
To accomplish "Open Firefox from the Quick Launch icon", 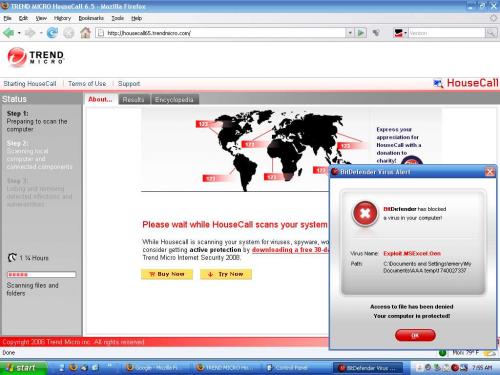I will [x=73, y=367].
